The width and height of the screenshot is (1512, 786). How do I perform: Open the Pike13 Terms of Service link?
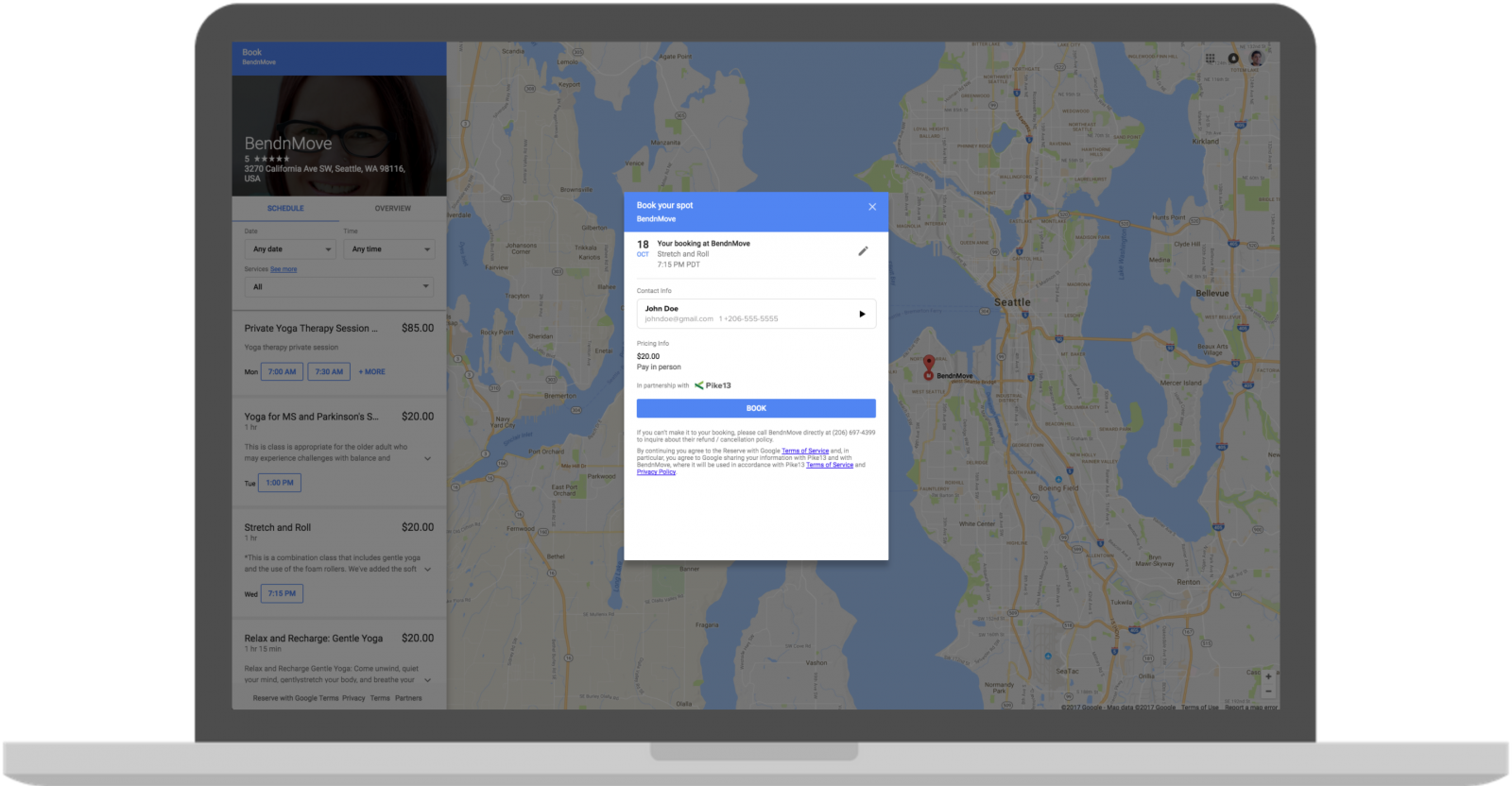(830, 465)
